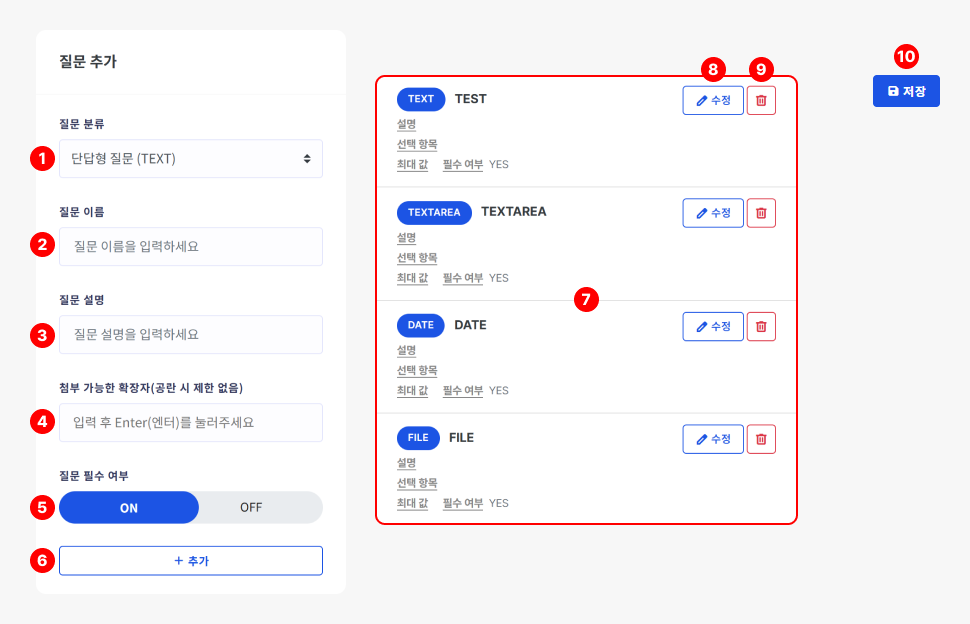Remove the DATE question via trash icon
The image size is (970, 624).
coord(761,326)
